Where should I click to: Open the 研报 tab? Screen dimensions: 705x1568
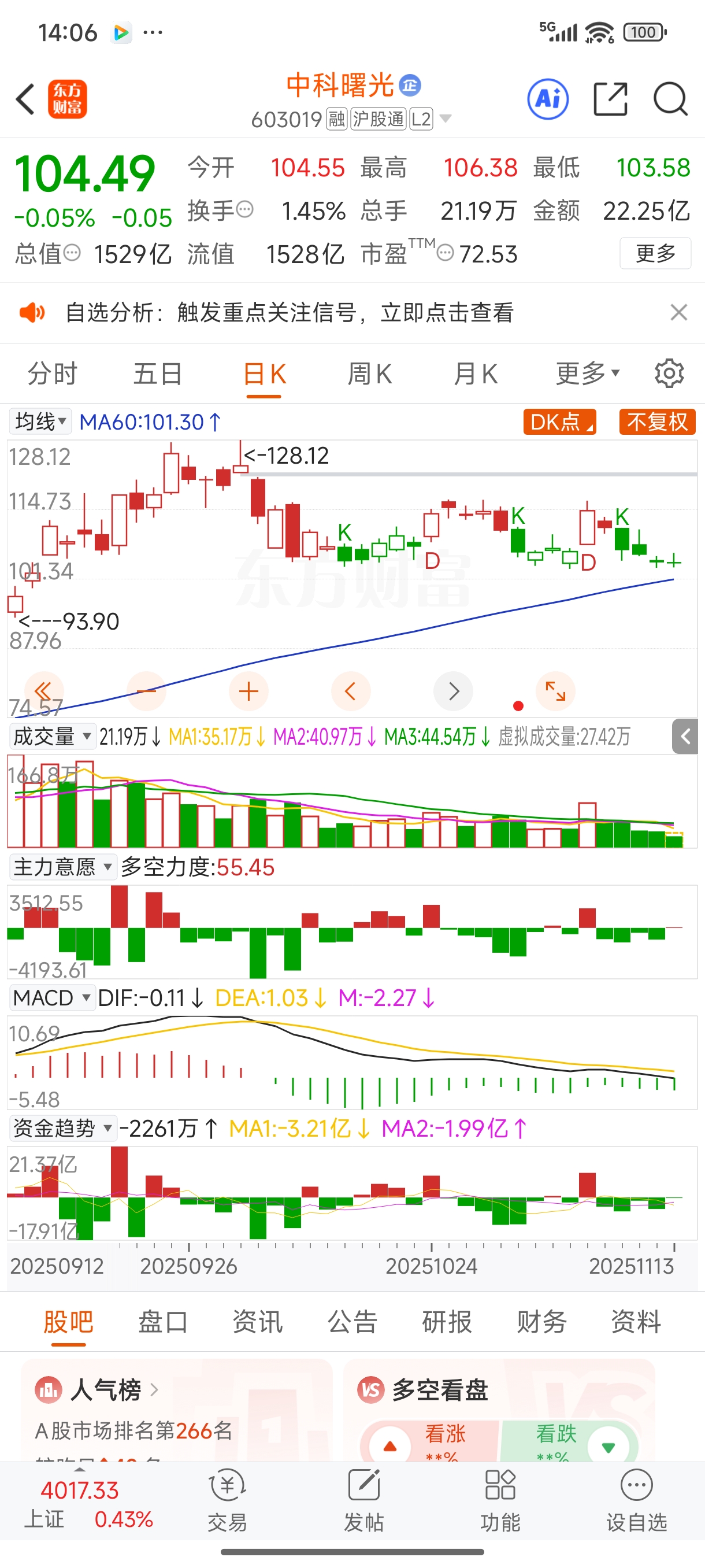447,1322
